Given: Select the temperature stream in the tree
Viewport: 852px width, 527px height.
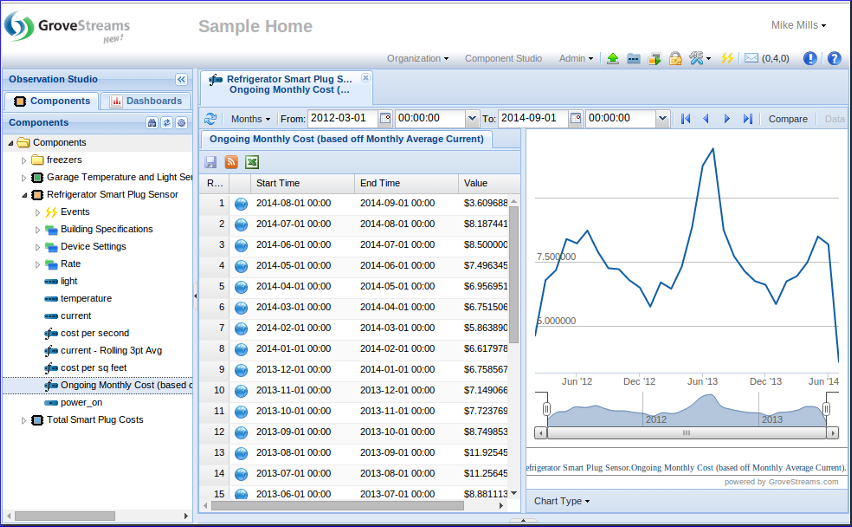Looking at the screenshot, I should tap(86, 298).
